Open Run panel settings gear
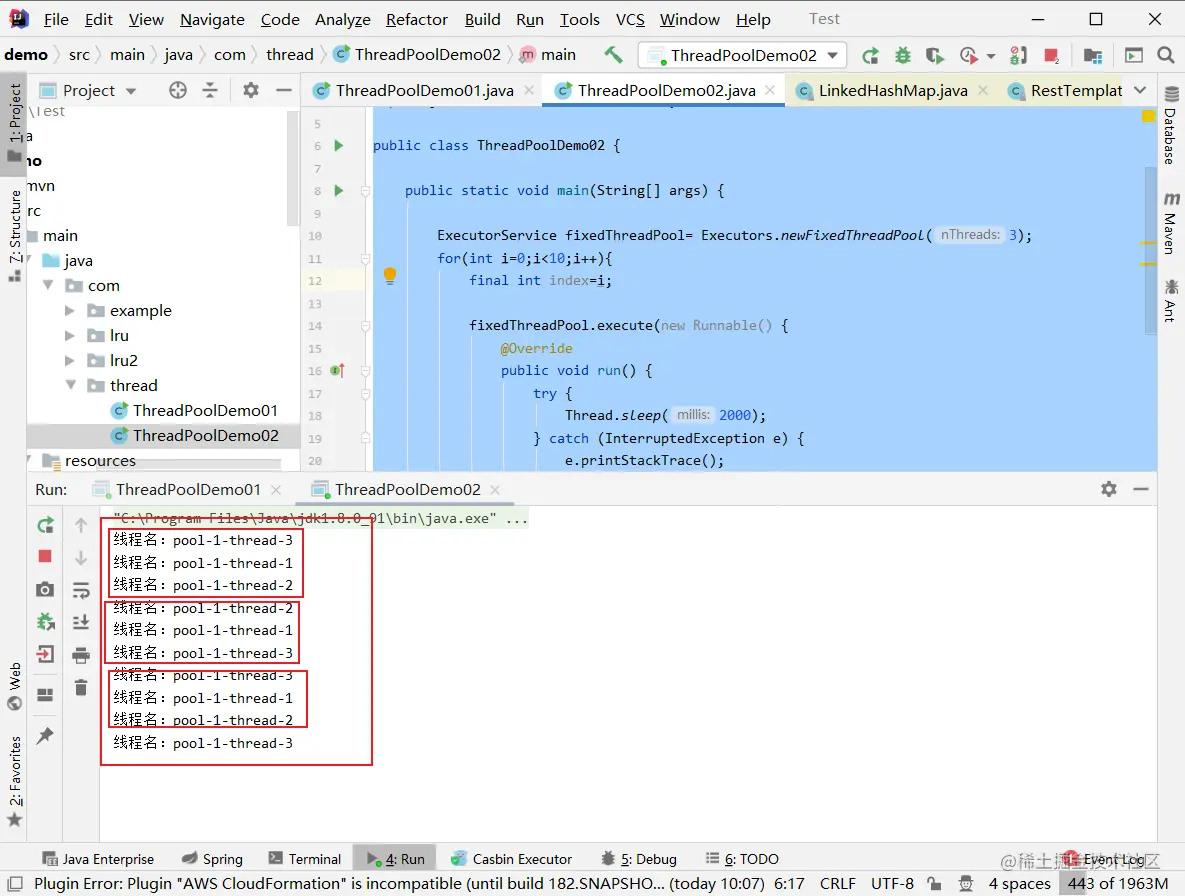Viewport: 1185px width, 896px height. tap(1109, 490)
